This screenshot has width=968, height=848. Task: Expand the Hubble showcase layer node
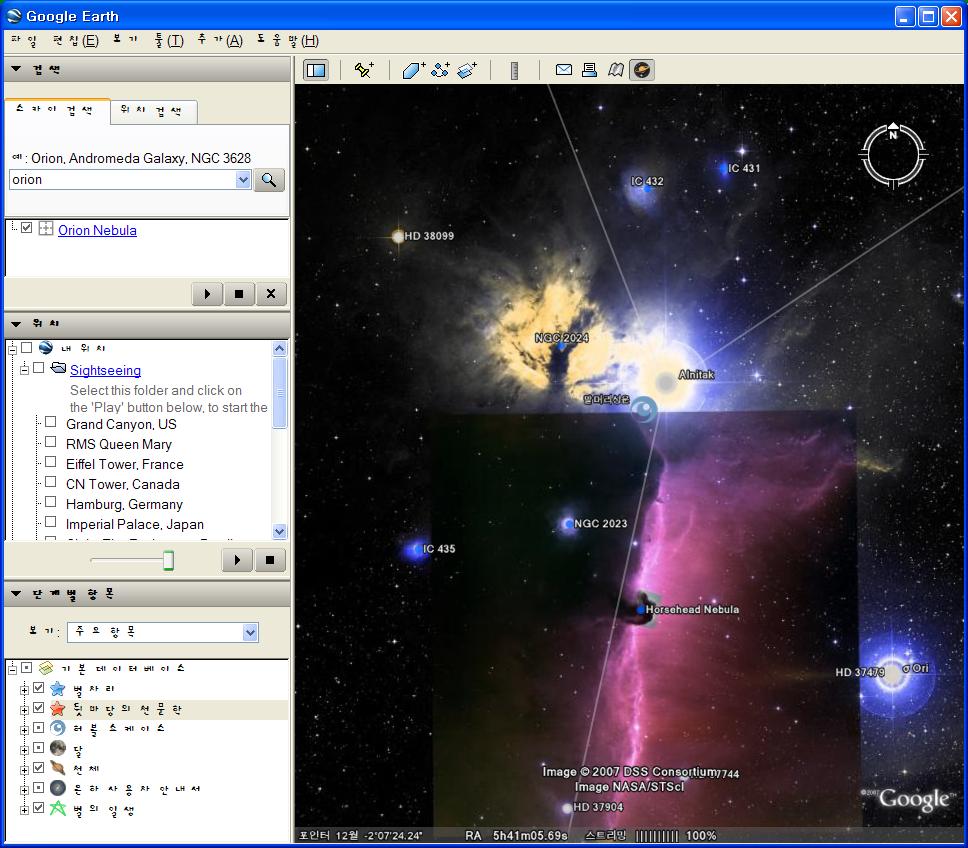pyautogui.click(x=24, y=730)
